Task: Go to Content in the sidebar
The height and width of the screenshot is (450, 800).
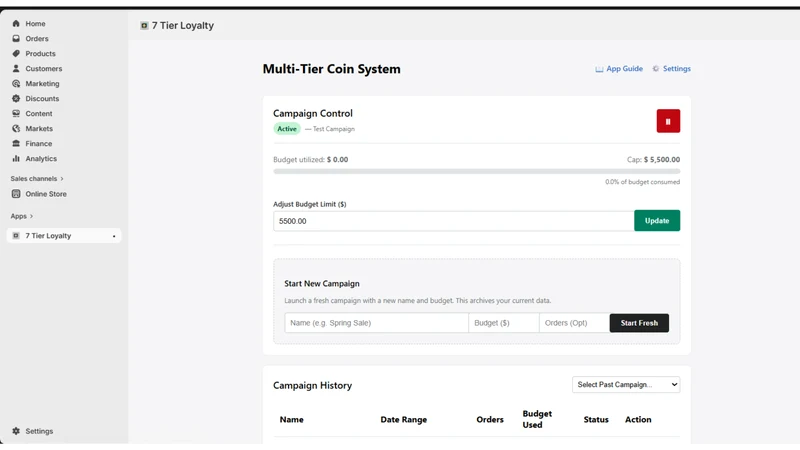Action: point(39,113)
